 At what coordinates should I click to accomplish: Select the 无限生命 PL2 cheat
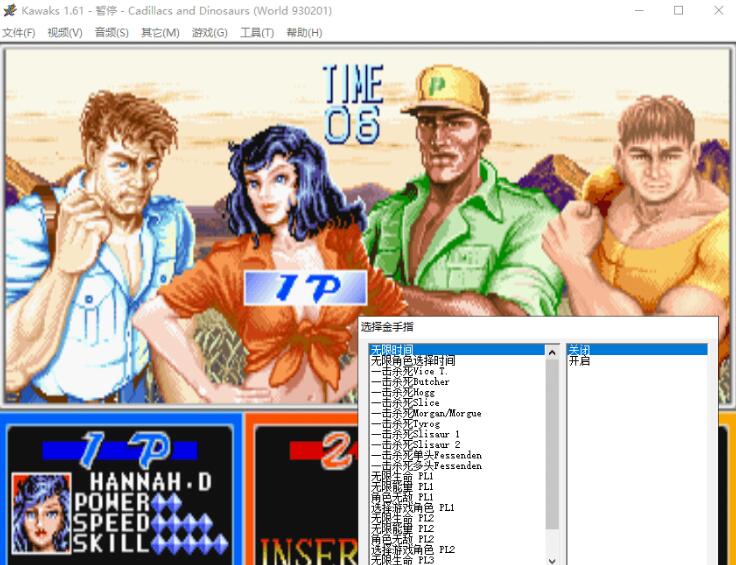457,518
